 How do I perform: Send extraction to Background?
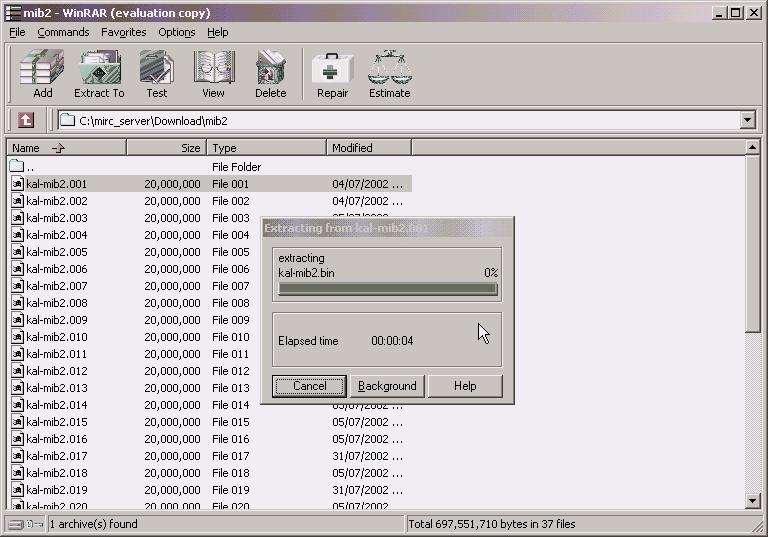point(387,386)
